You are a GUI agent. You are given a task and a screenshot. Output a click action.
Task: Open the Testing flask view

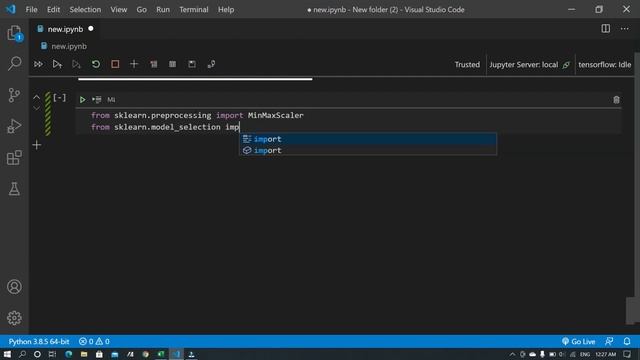coord(14,189)
